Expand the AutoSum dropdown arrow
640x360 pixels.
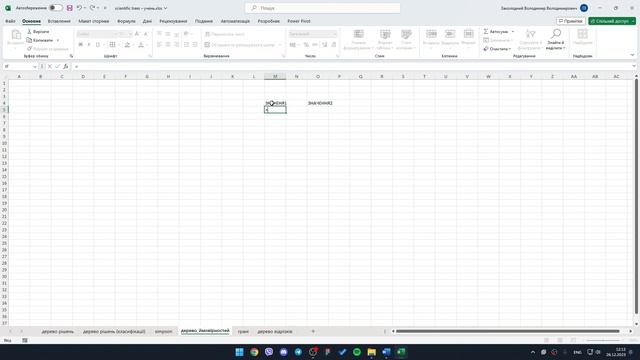click(x=513, y=31)
